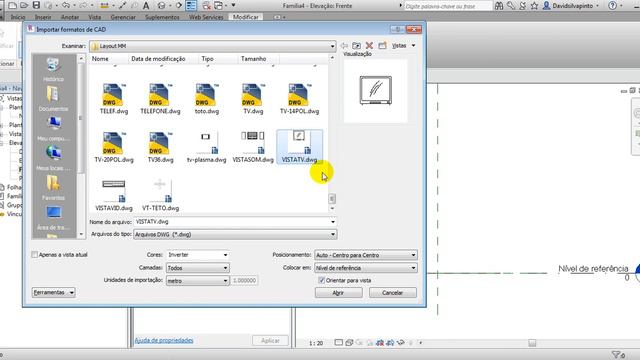Open Meu computador in places sidebar
Screen dimensions: 640x360
point(53,129)
